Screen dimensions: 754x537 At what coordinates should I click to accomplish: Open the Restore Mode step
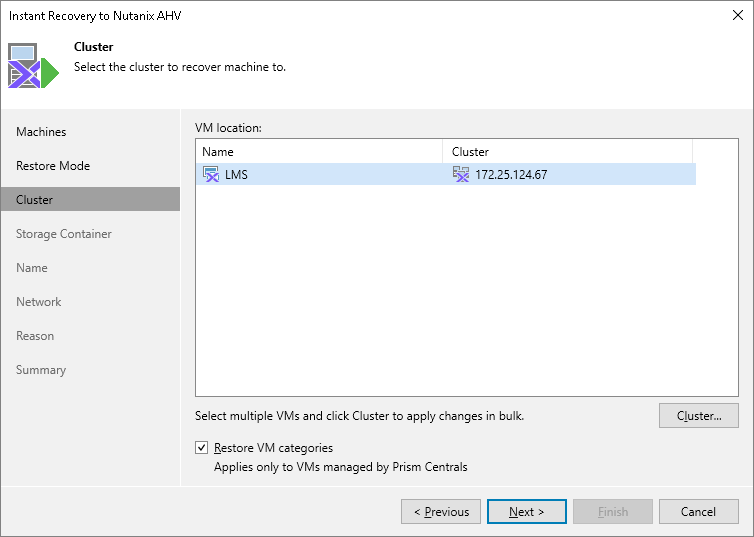click(x=53, y=166)
